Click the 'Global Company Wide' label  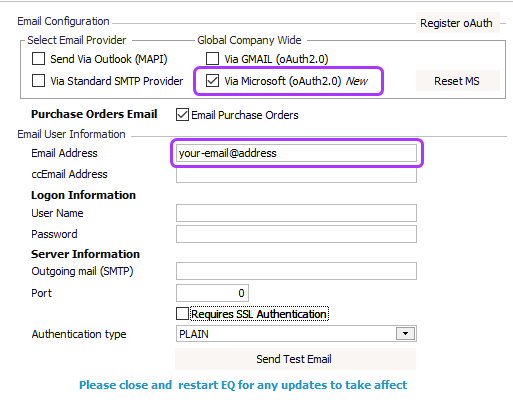click(249, 40)
